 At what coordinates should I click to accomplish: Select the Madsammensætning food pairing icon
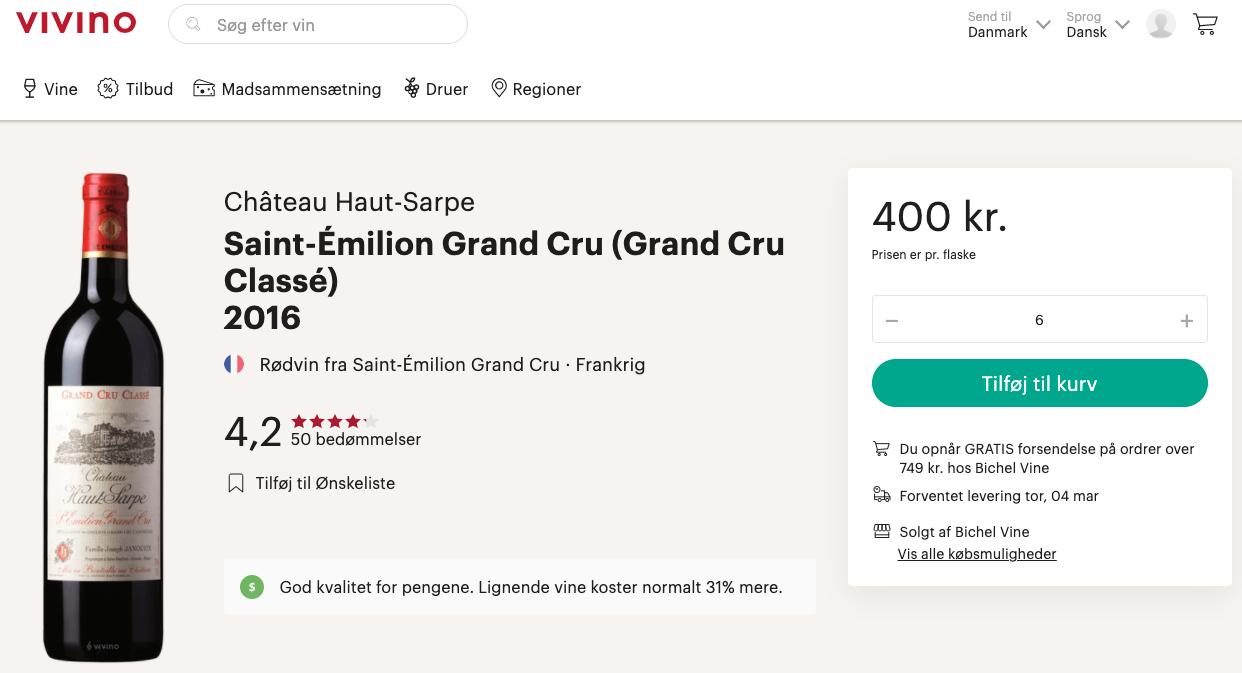[205, 88]
